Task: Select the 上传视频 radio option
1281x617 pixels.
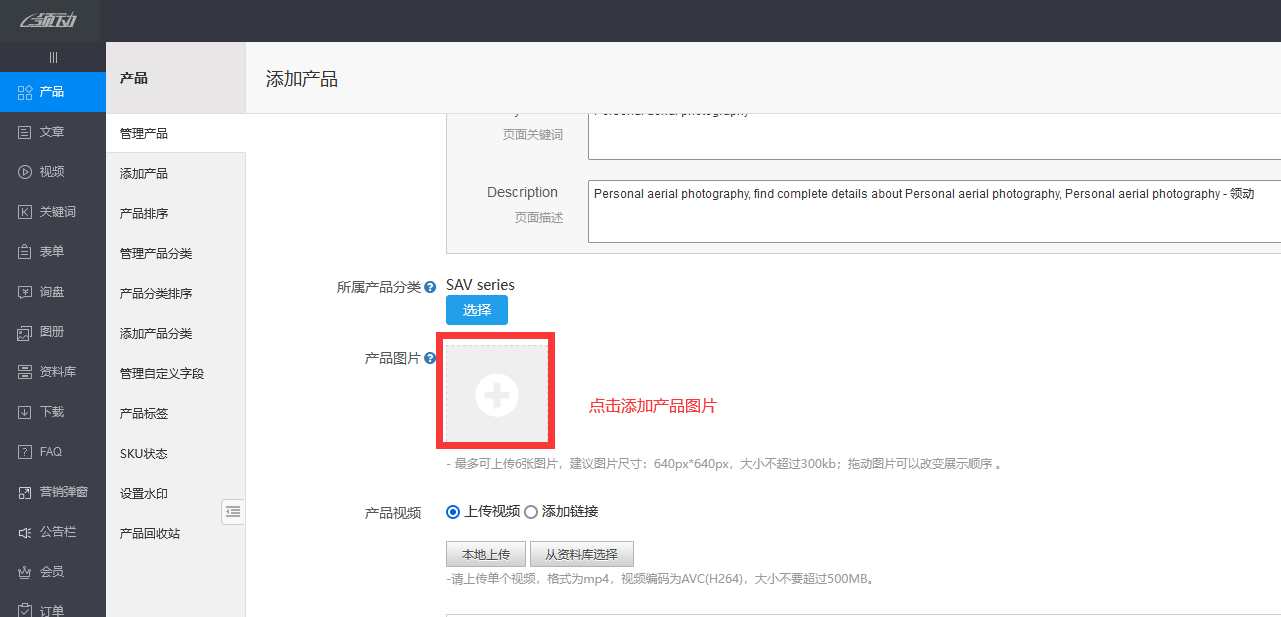Action: (453, 512)
